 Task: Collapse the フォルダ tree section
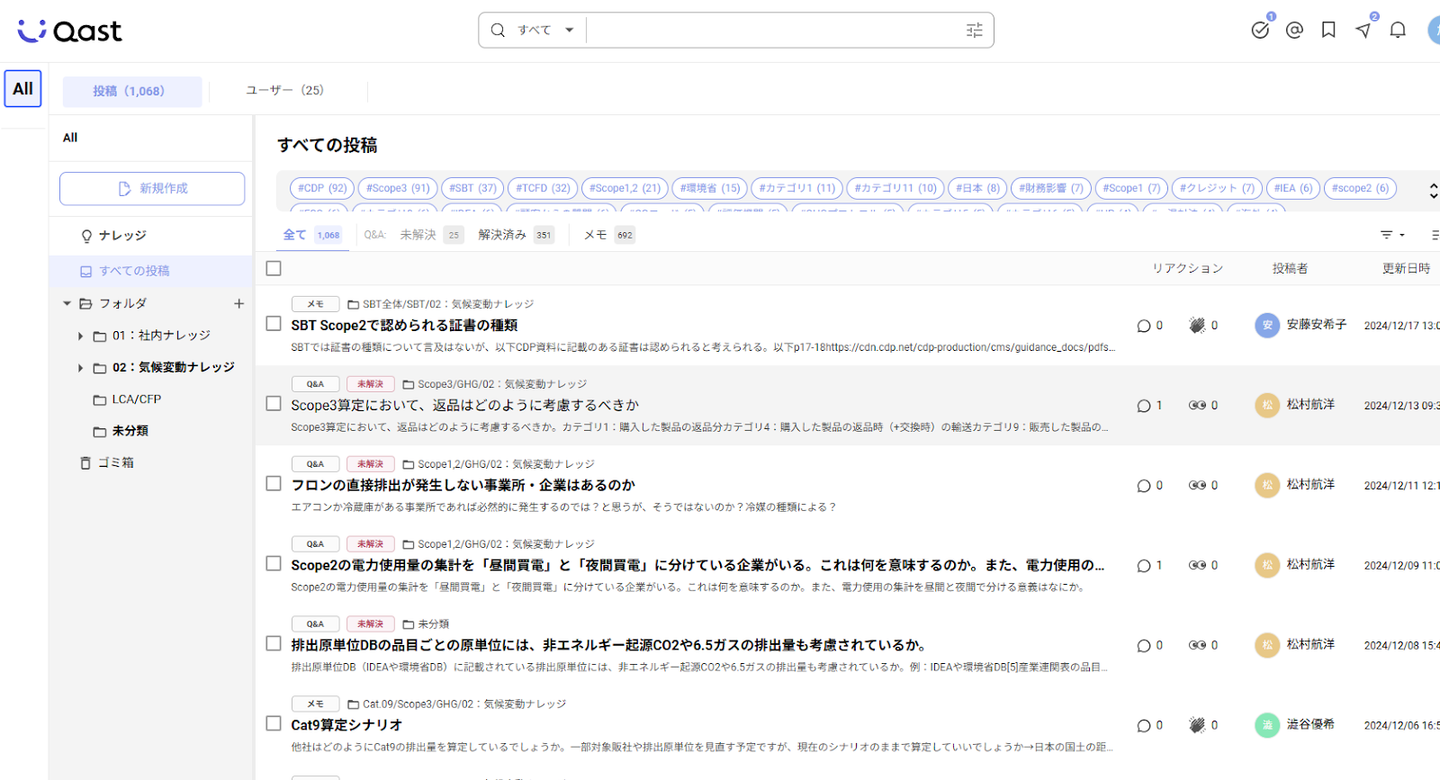(67, 303)
